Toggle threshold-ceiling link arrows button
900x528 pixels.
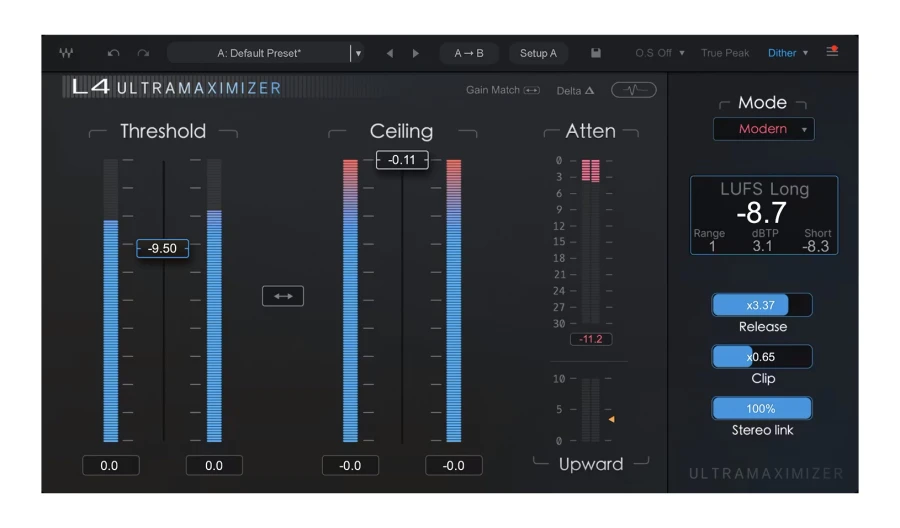283,296
